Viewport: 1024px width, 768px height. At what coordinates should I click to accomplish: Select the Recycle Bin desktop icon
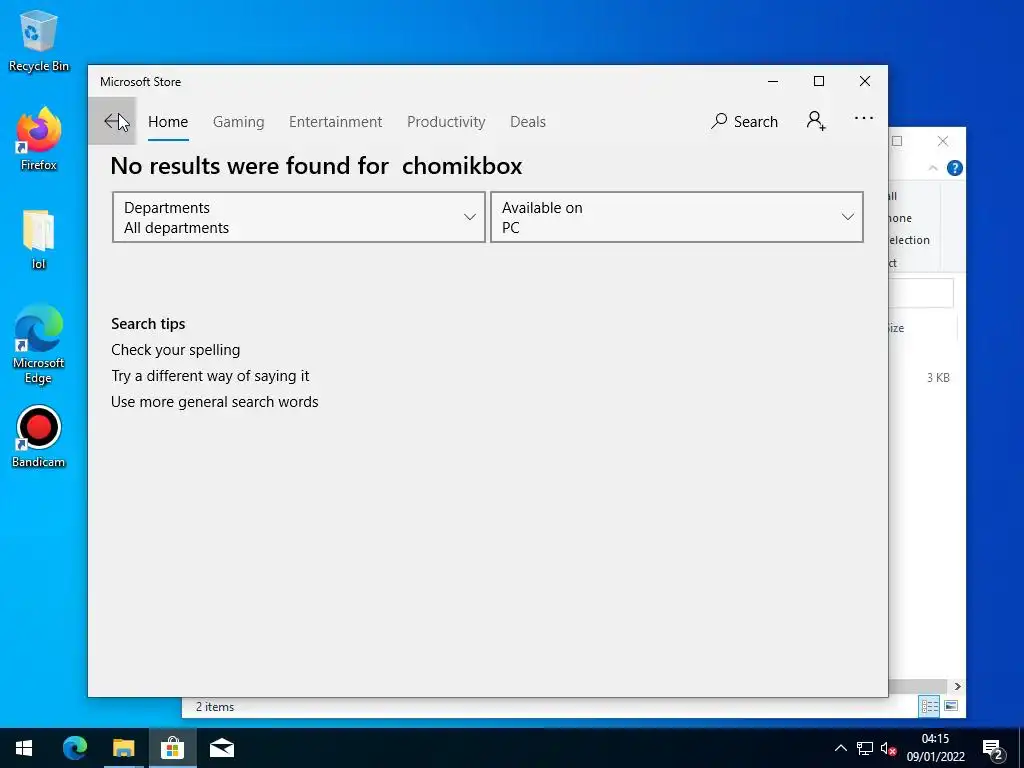39,41
